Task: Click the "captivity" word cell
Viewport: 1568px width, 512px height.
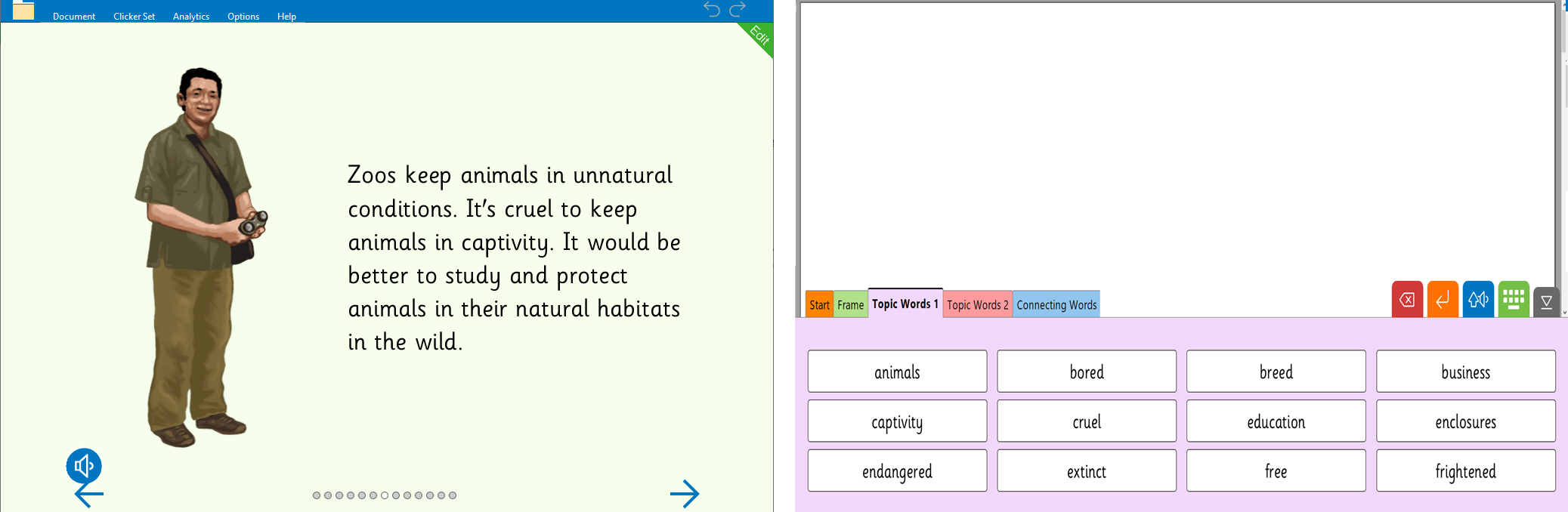Action: [897, 421]
